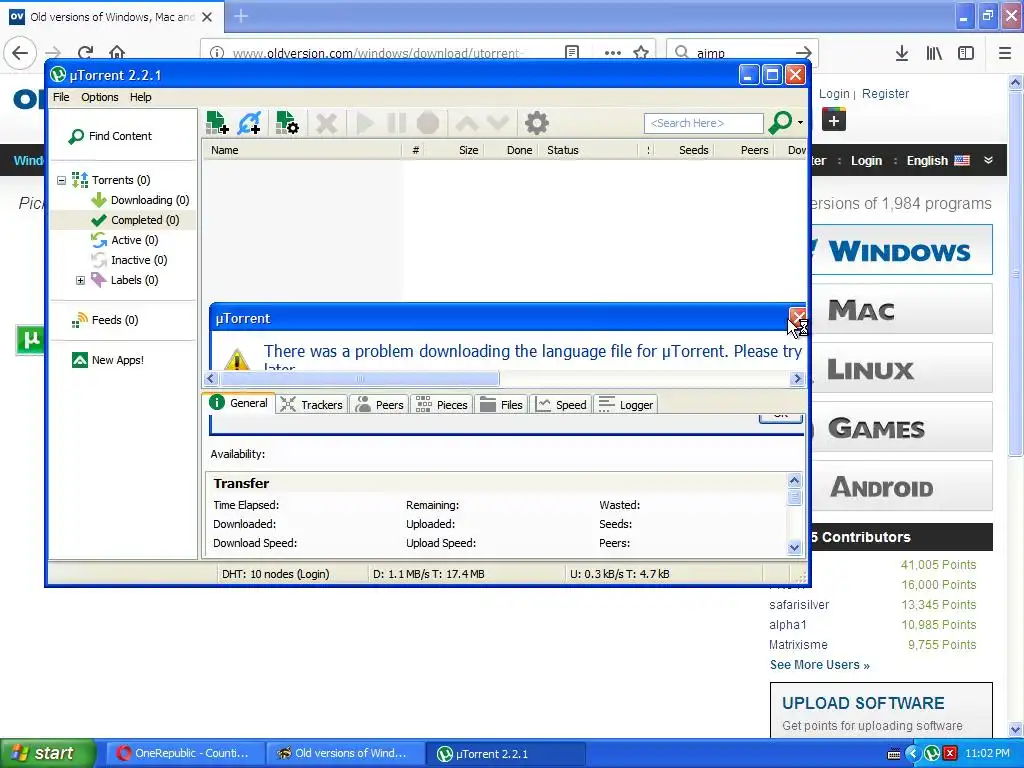Select Torrents (0) in sidebar
The height and width of the screenshot is (768, 1024).
pyautogui.click(x=111, y=180)
